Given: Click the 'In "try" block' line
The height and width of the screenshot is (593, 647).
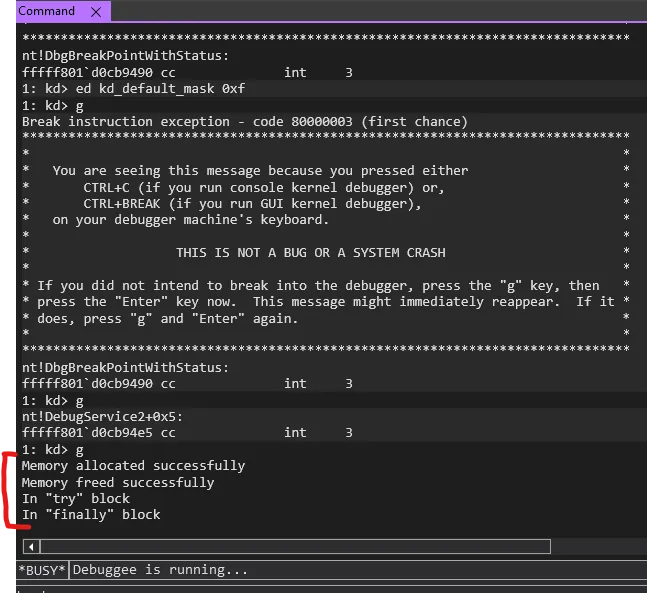Looking at the screenshot, I should point(76,498).
